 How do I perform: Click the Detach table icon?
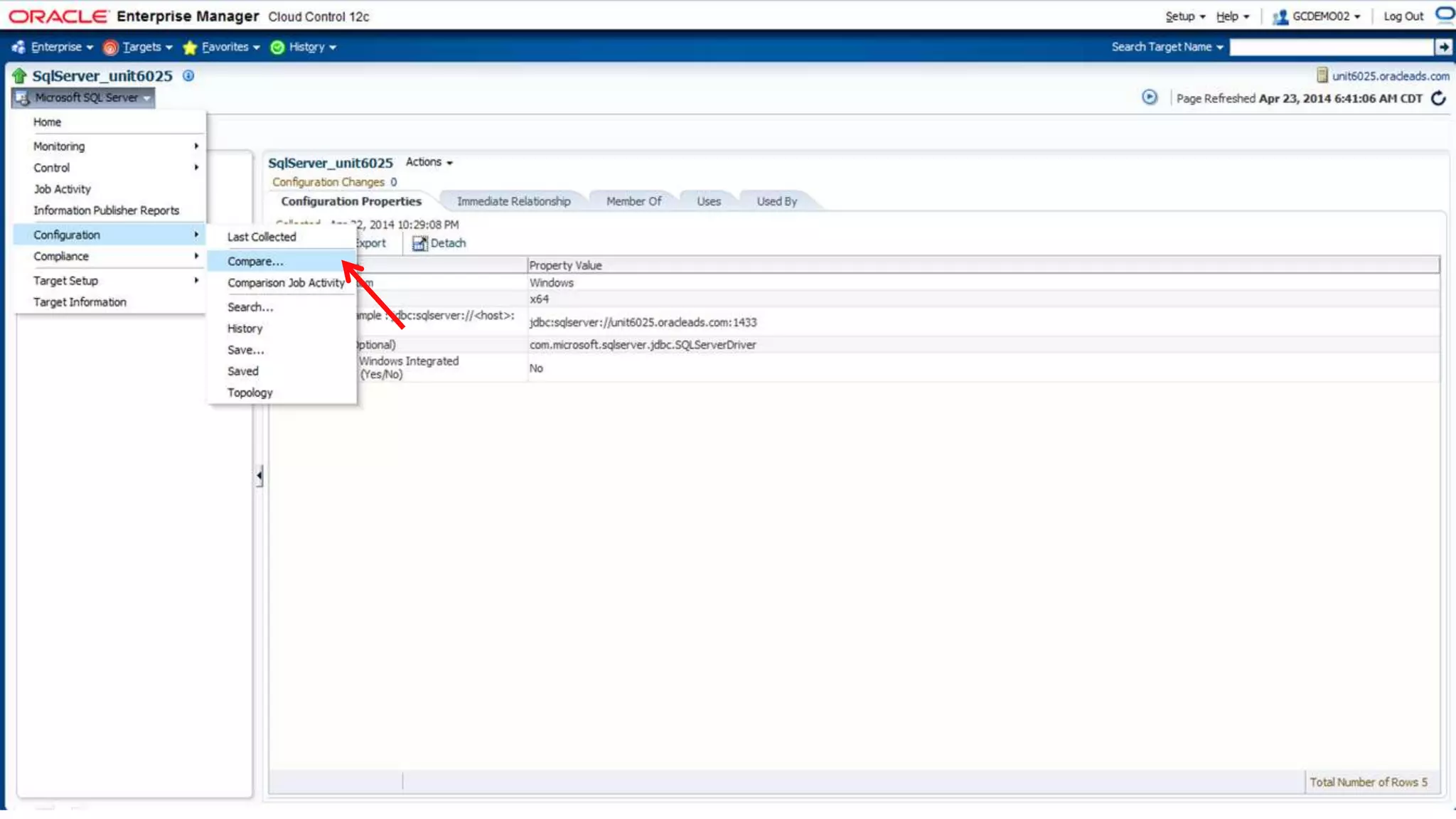point(419,244)
